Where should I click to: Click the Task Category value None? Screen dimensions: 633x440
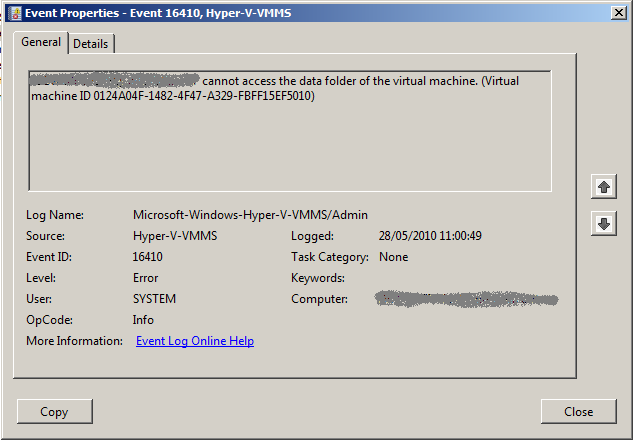point(393,257)
